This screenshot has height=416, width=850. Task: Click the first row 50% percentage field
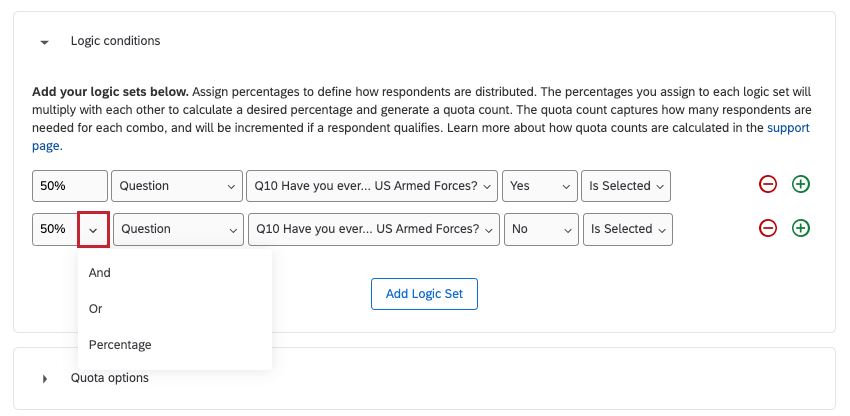point(70,186)
